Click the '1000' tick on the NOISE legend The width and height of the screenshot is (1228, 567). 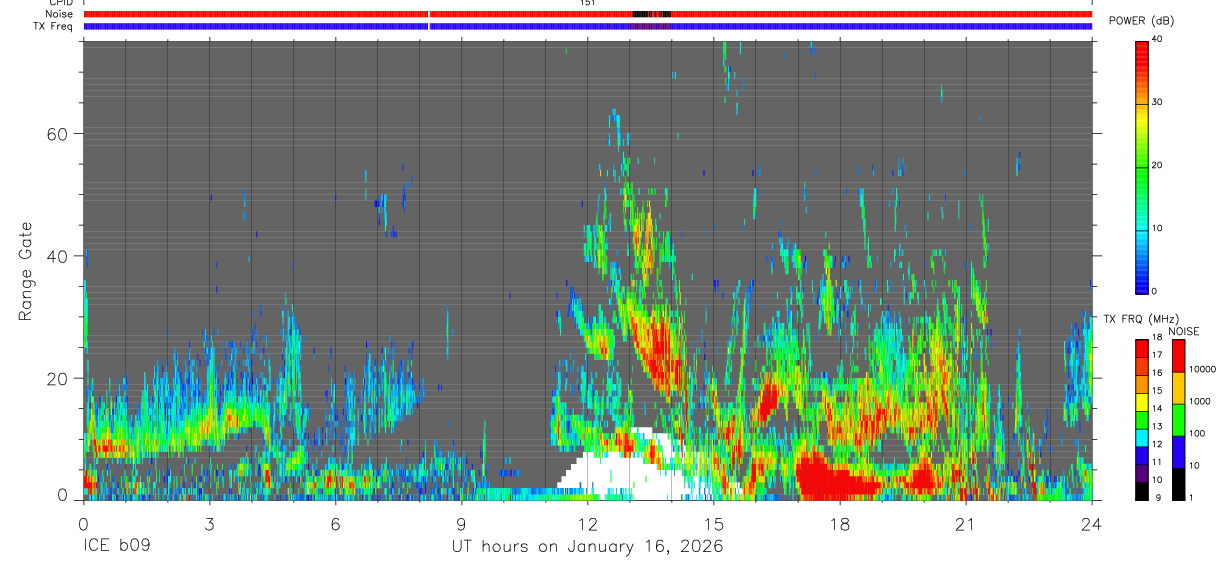pos(1201,401)
